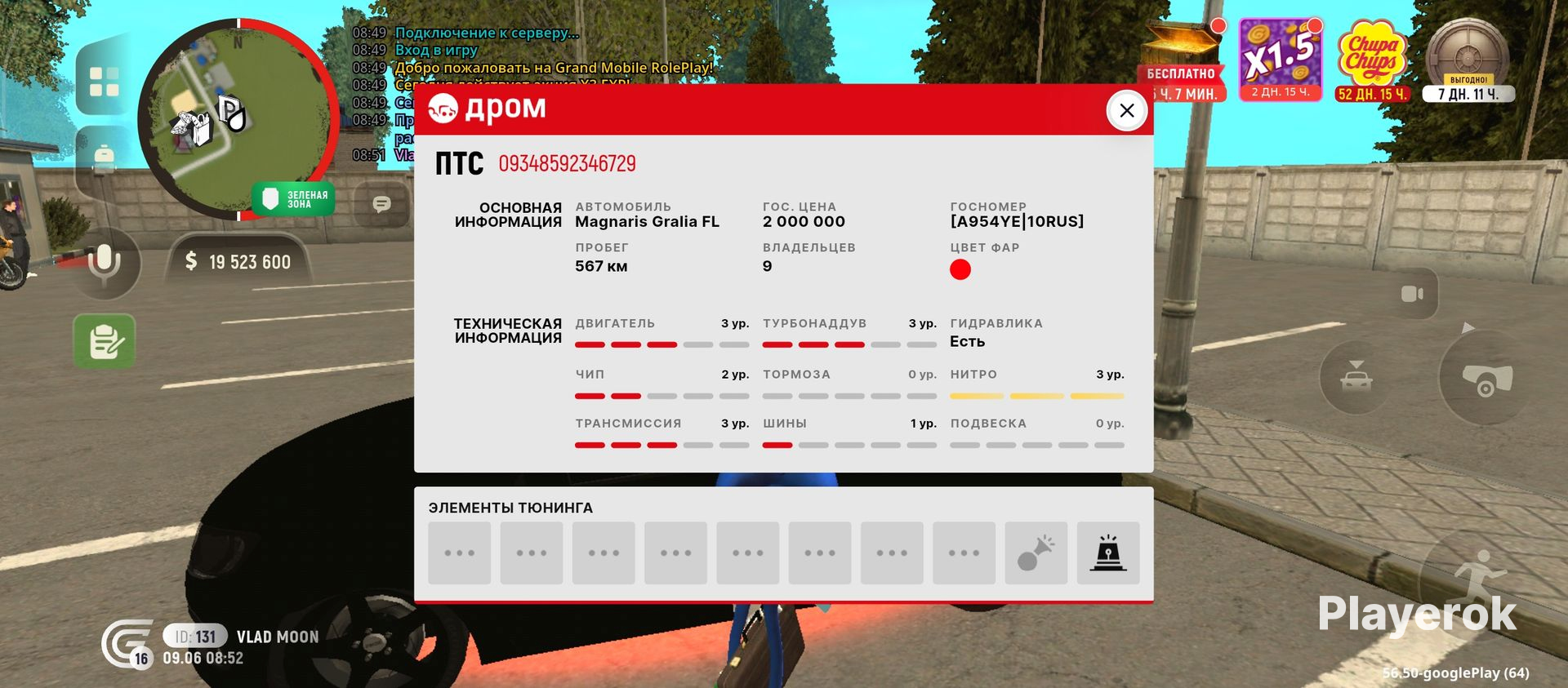Open the Выгодно vault offer
This screenshot has height=688, width=1568.
click(1468, 60)
